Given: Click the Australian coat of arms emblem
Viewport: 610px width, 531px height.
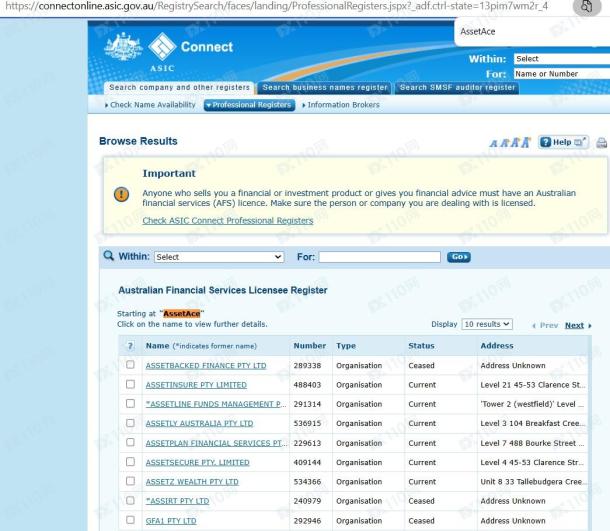Looking at the screenshot, I should click(x=123, y=47).
